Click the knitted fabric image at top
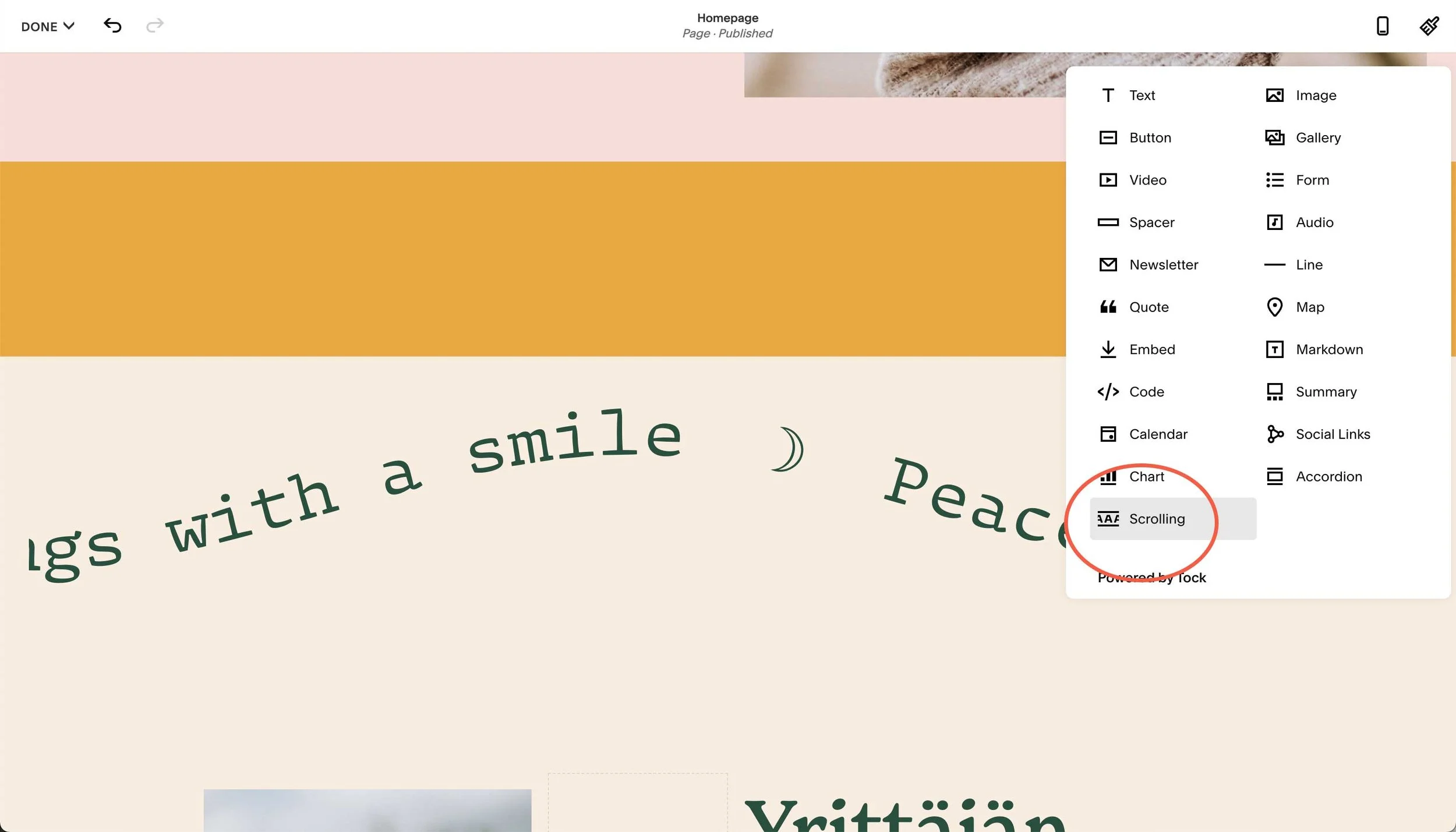 [1086, 75]
